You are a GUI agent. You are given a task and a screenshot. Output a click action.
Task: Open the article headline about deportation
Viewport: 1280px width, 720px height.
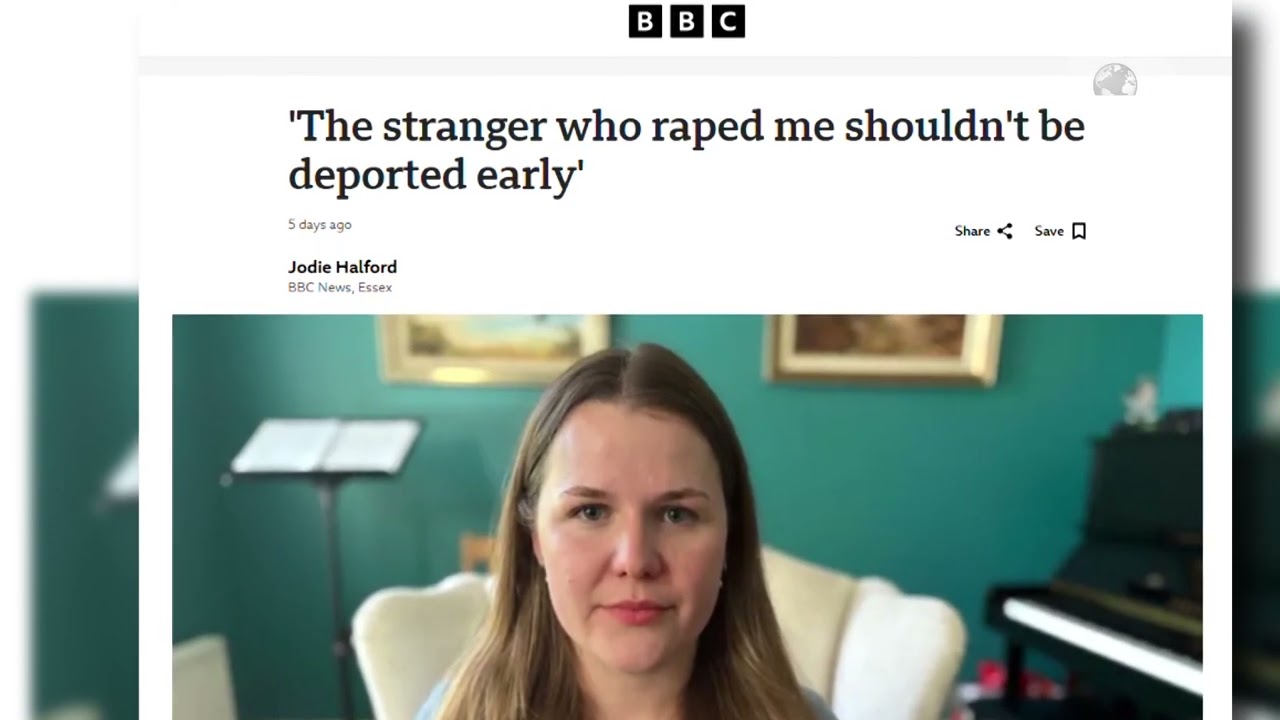(686, 150)
